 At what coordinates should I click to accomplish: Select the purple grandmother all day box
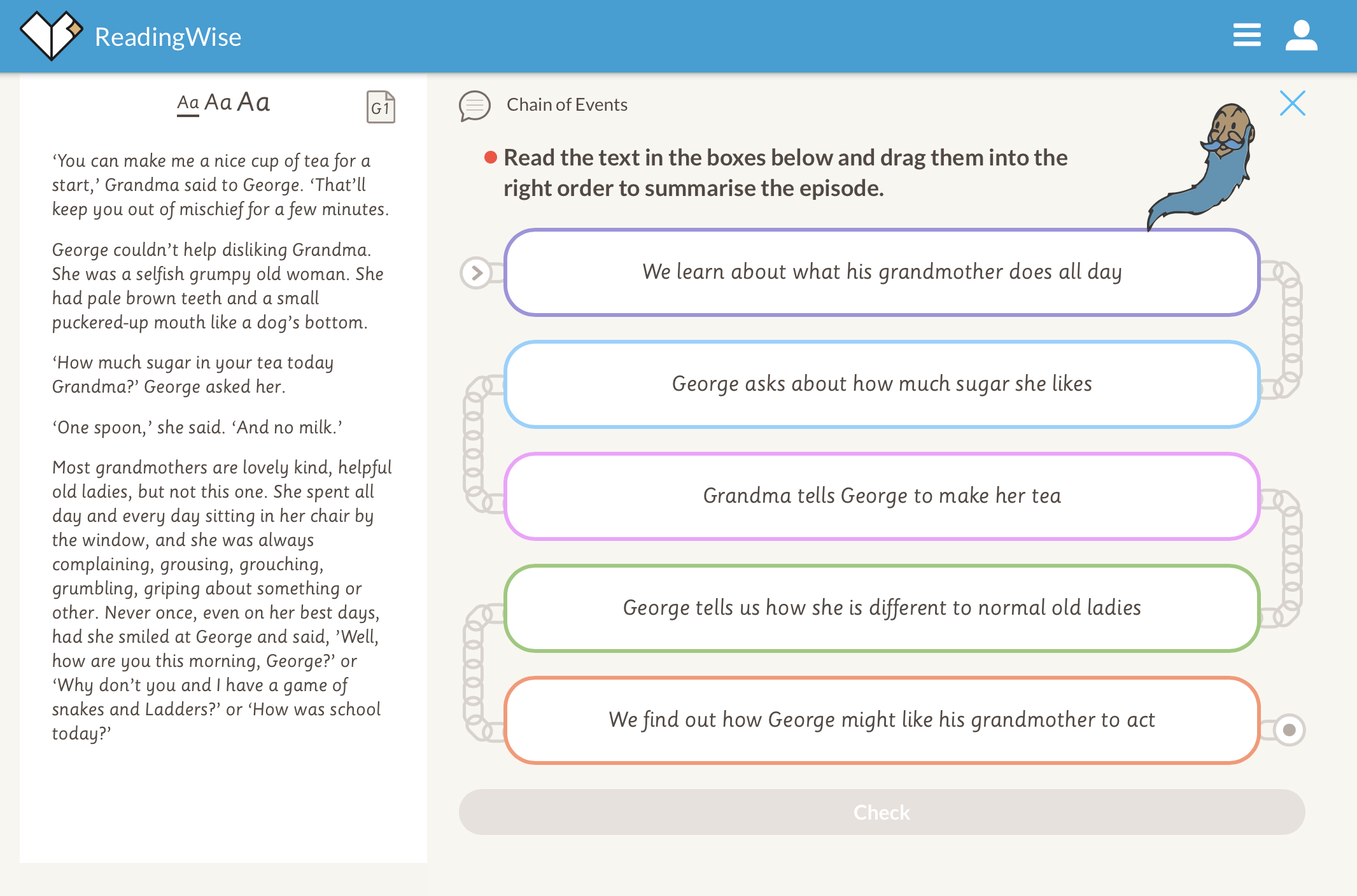point(882,272)
